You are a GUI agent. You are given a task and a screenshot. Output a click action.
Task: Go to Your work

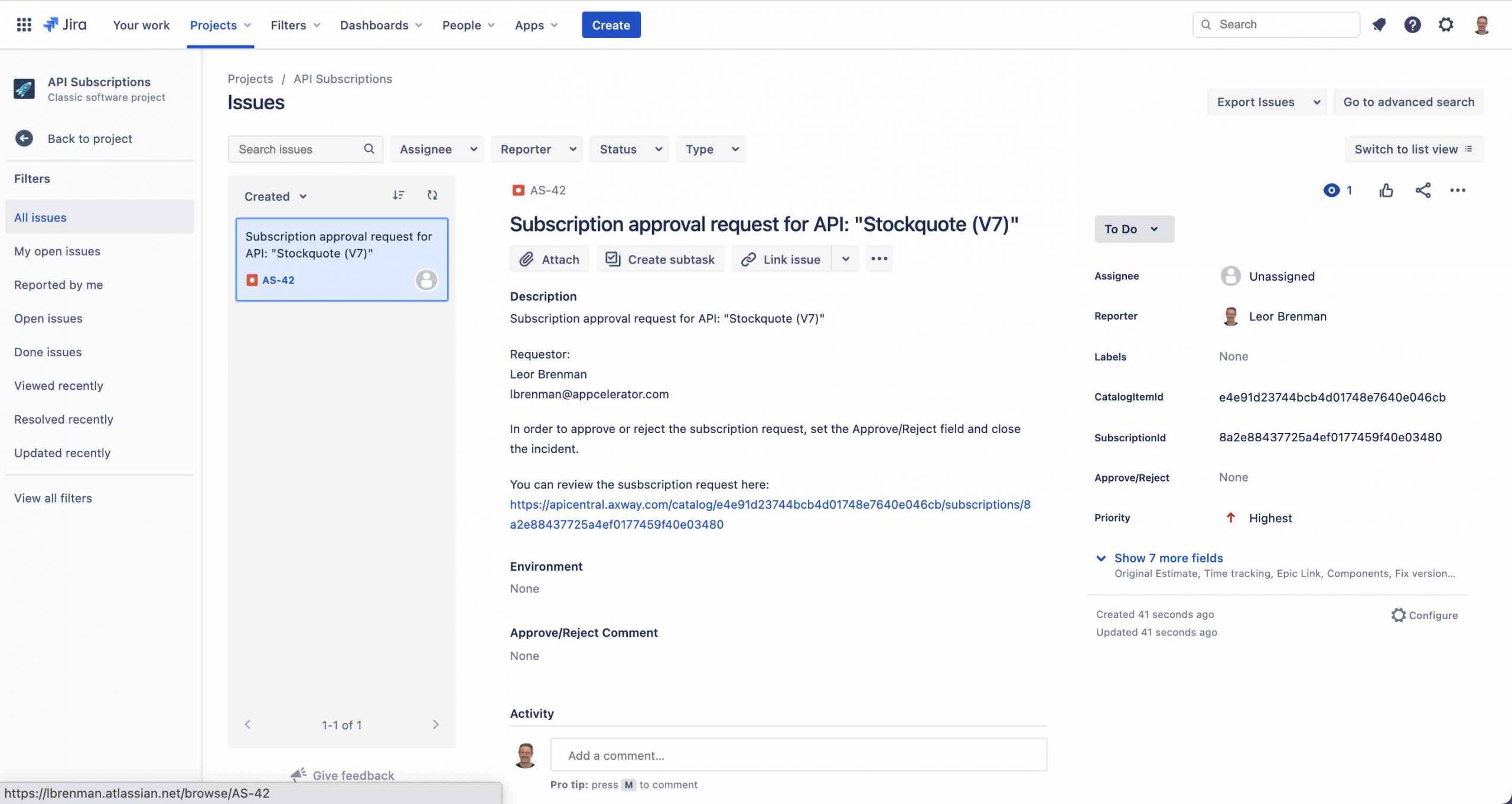(x=141, y=25)
